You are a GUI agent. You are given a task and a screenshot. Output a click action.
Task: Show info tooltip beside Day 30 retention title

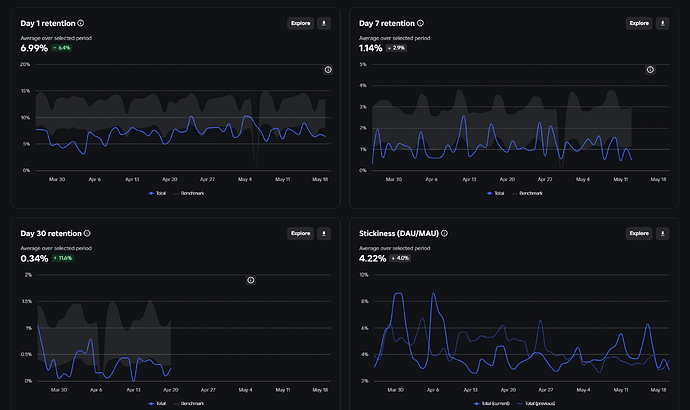click(87, 233)
